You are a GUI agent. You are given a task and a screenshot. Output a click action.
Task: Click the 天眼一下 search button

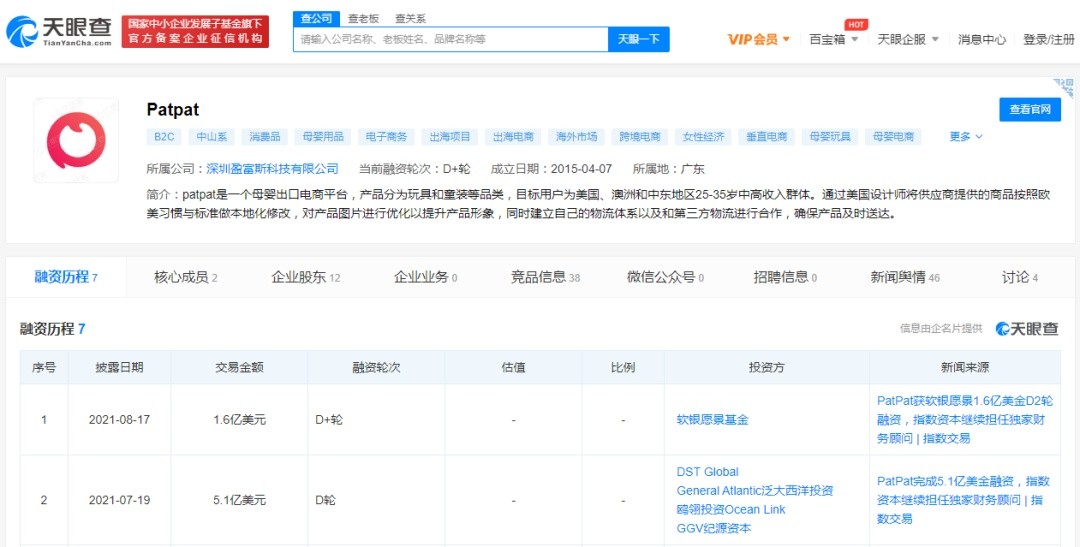638,39
